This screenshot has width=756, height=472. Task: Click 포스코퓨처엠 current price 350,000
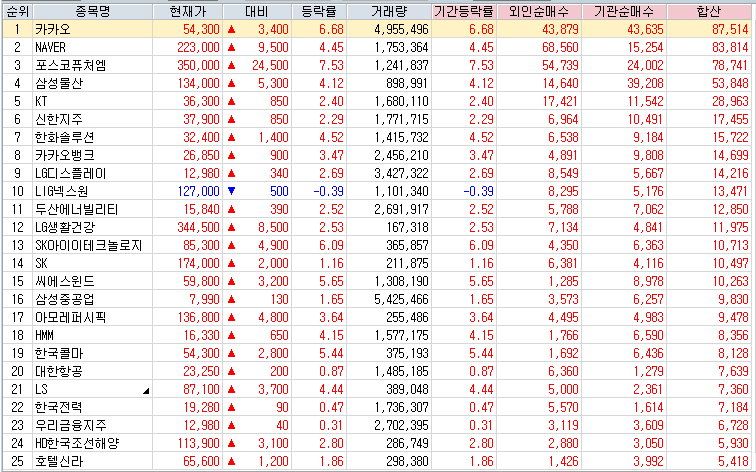pos(198,65)
